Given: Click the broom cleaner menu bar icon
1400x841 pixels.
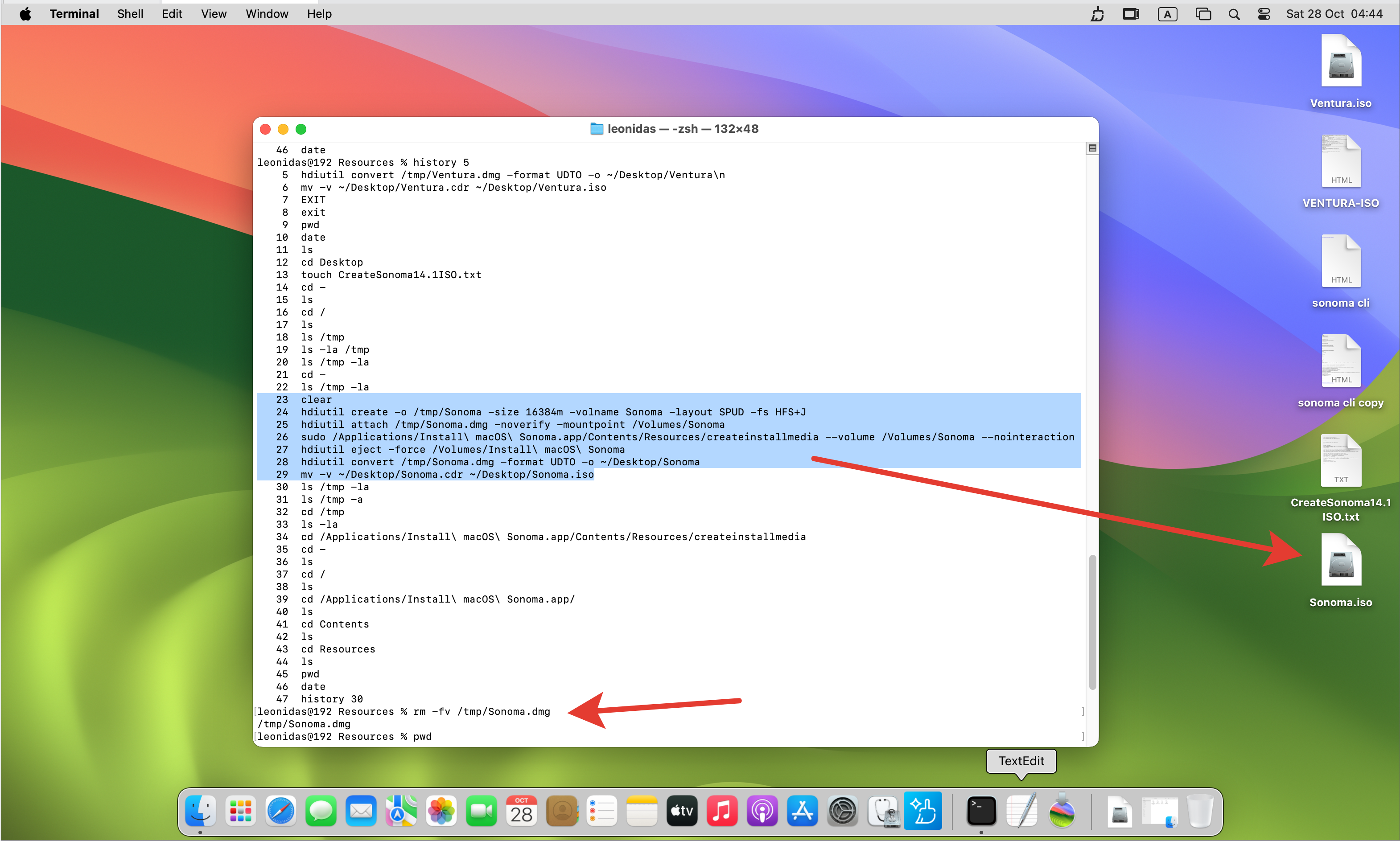Looking at the screenshot, I should coord(1097,14).
